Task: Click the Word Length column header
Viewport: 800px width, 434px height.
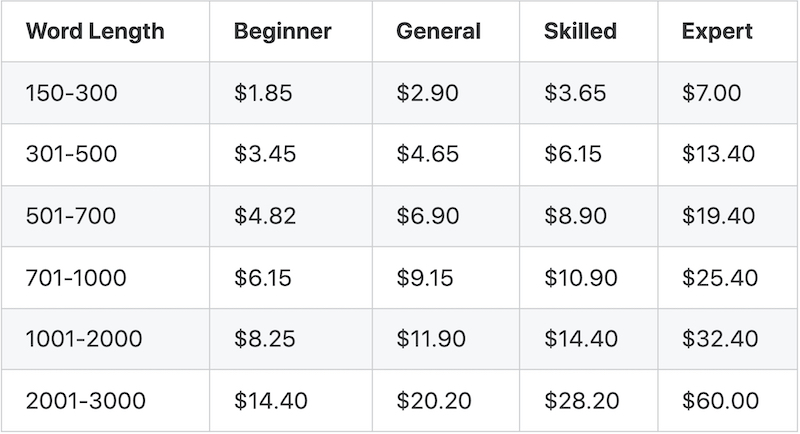Action: 95,31
